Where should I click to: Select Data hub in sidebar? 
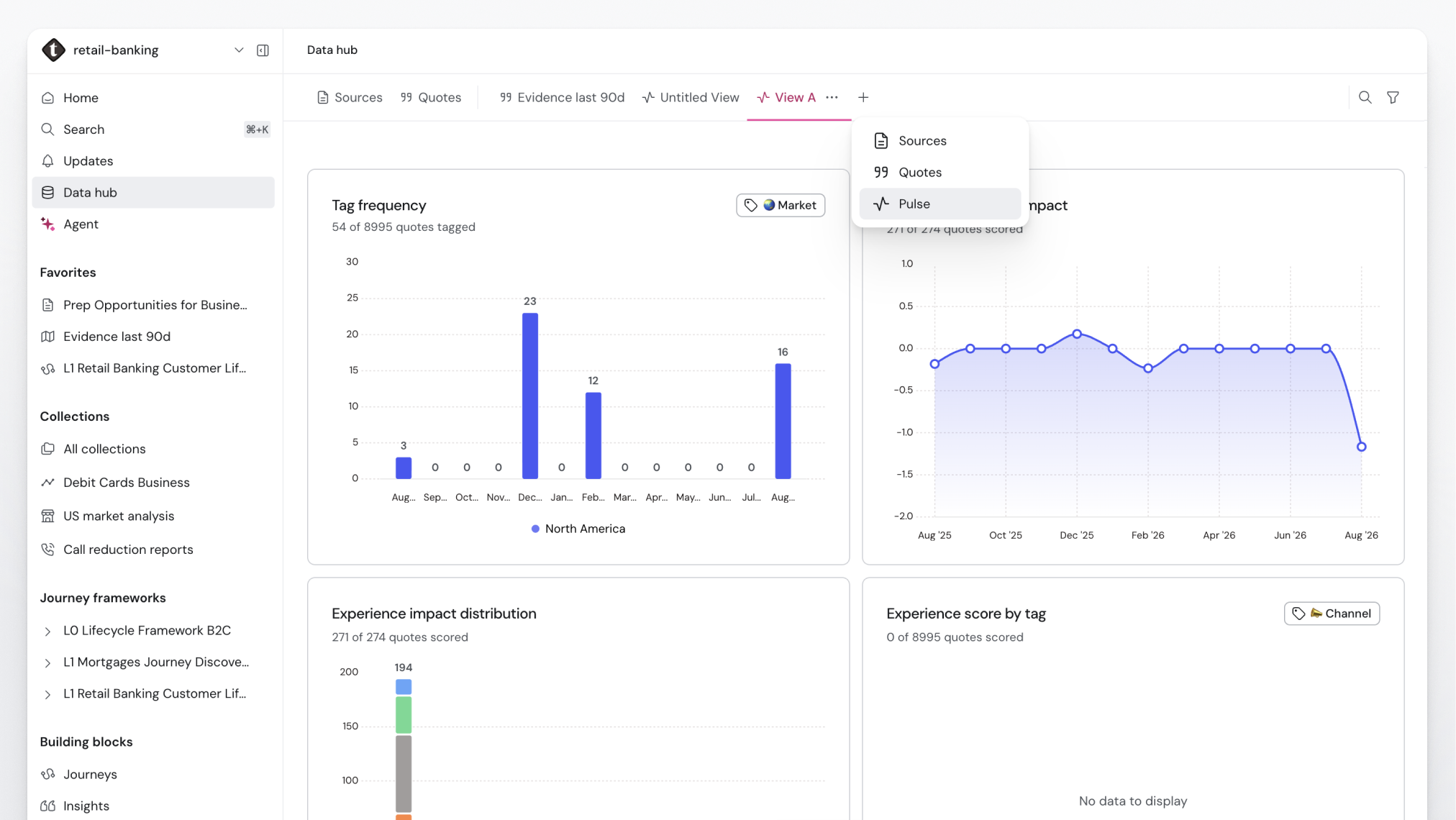tap(153, 193)
